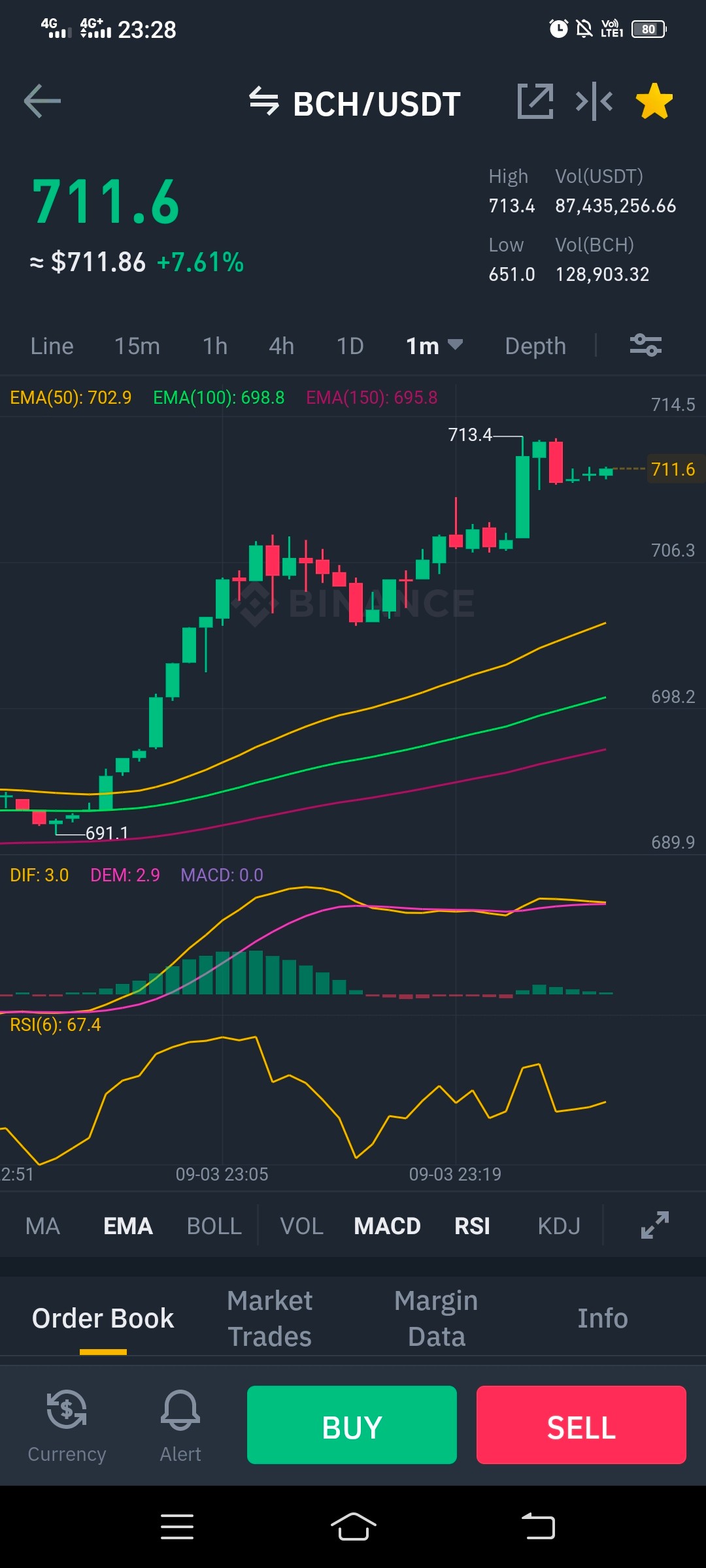Open the 1m interval dropdown
The width and height of the screenshot is (706, 1568).
[x=434, y=346]
